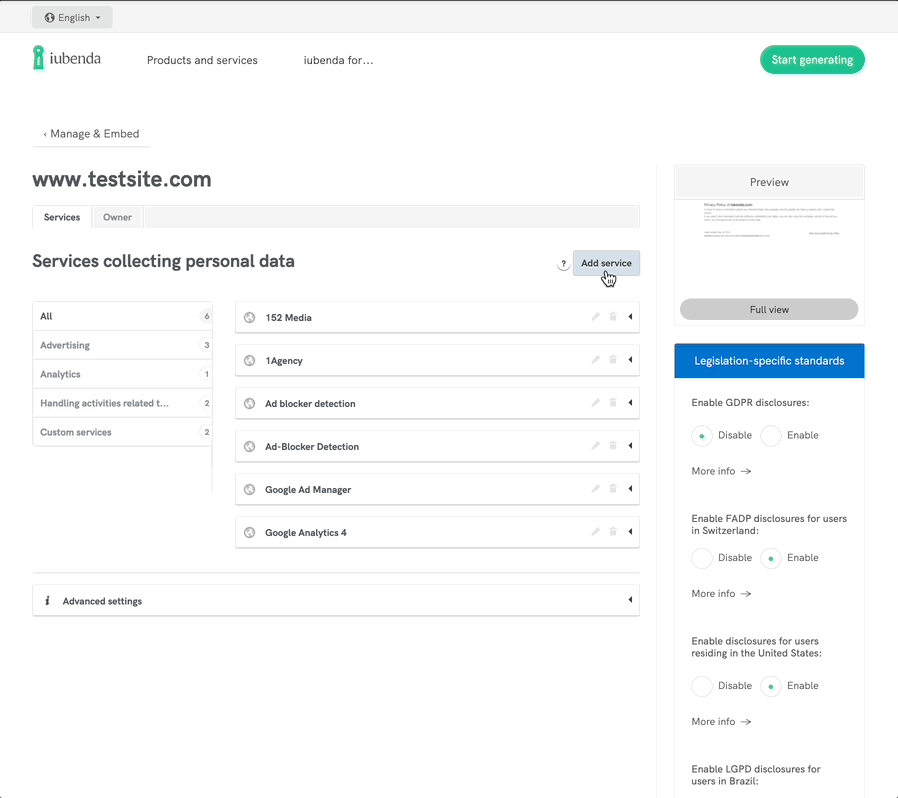The image size is (898, 798).
Task: Click the edit pencil for 152 Media
Action: tap(596, 316)
